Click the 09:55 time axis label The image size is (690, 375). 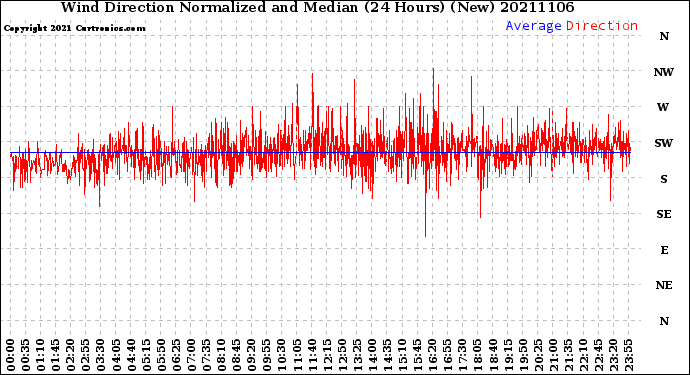coord(267,355)
